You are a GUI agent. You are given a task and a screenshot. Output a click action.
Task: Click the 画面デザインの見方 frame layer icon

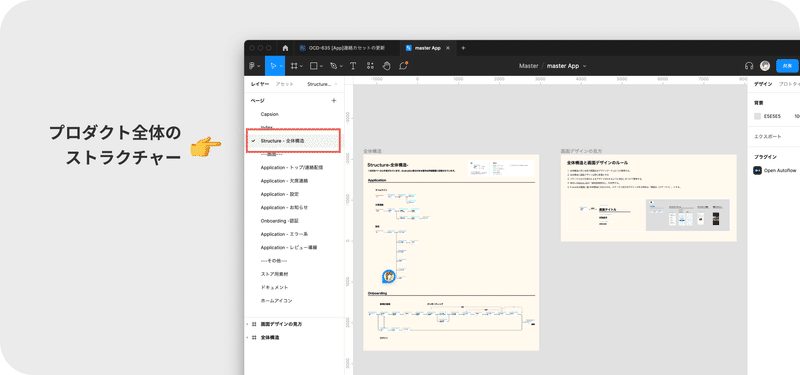tap(254, 324)
